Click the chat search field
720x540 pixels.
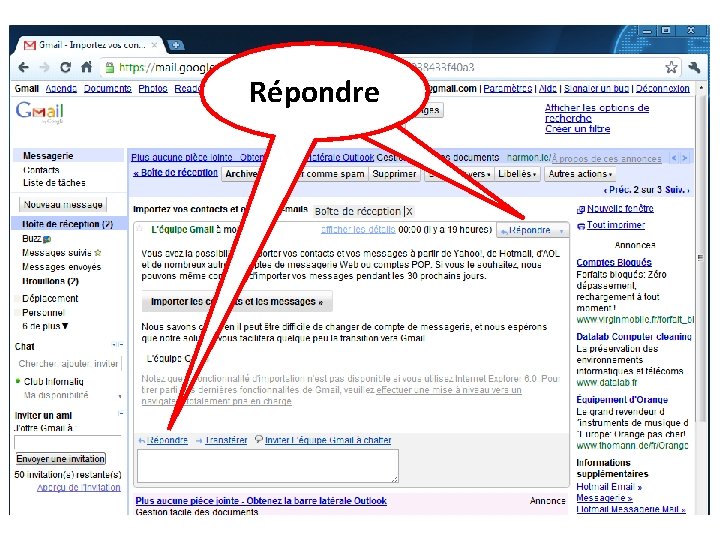(68, 364)
